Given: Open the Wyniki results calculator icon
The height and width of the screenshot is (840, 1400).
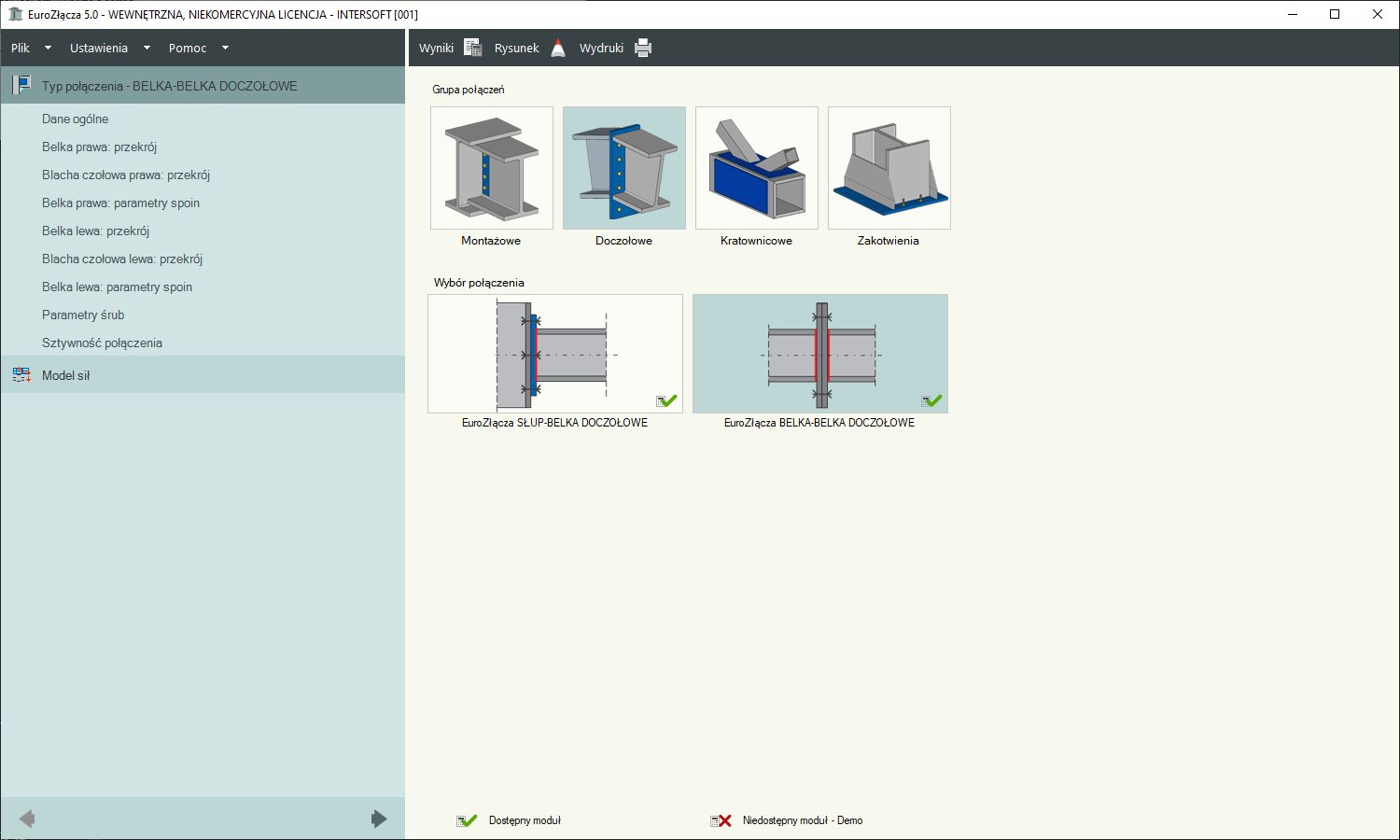Looking at the screenshot, I should (473, 48).
